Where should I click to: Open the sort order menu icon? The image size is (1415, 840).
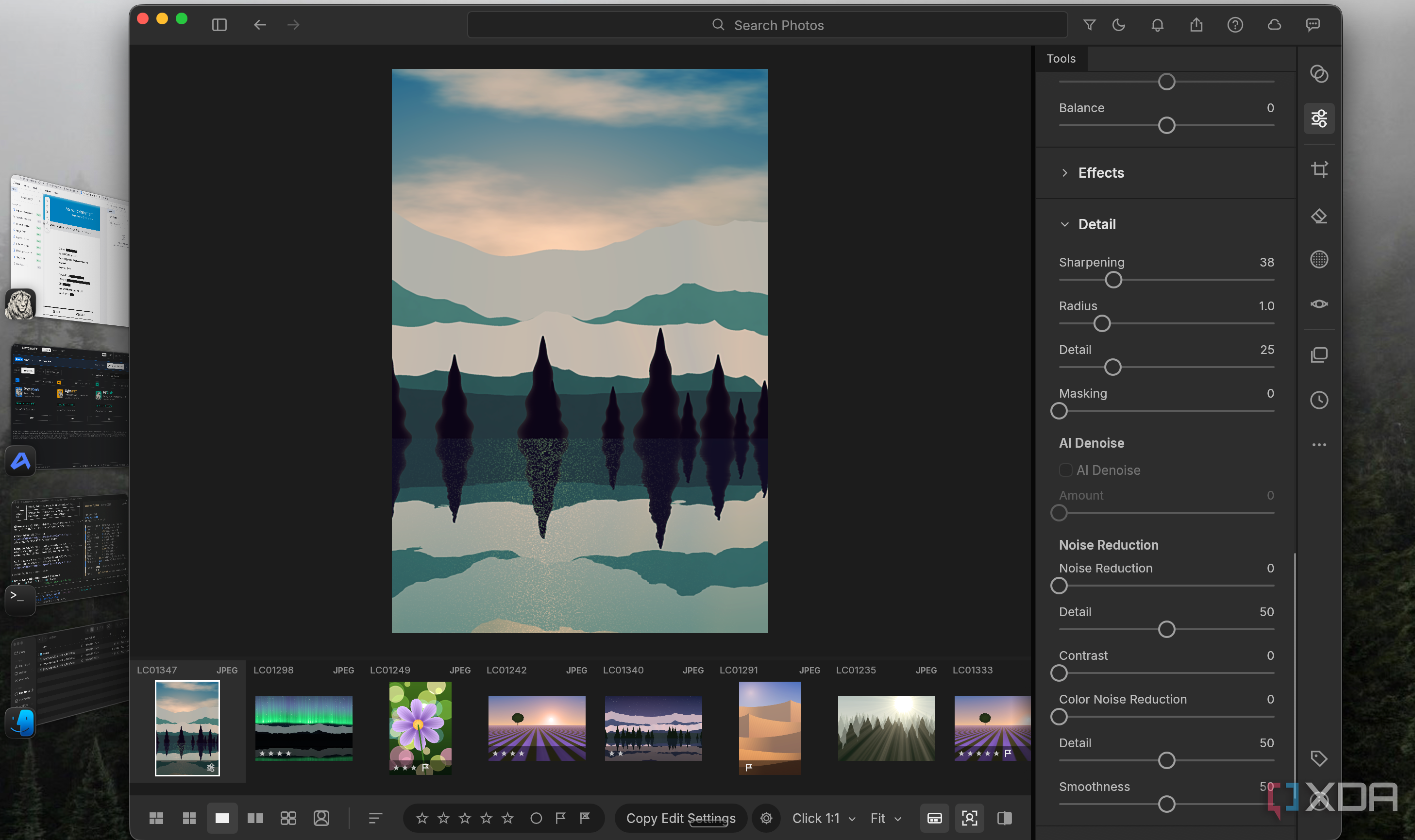coord(376,818)
